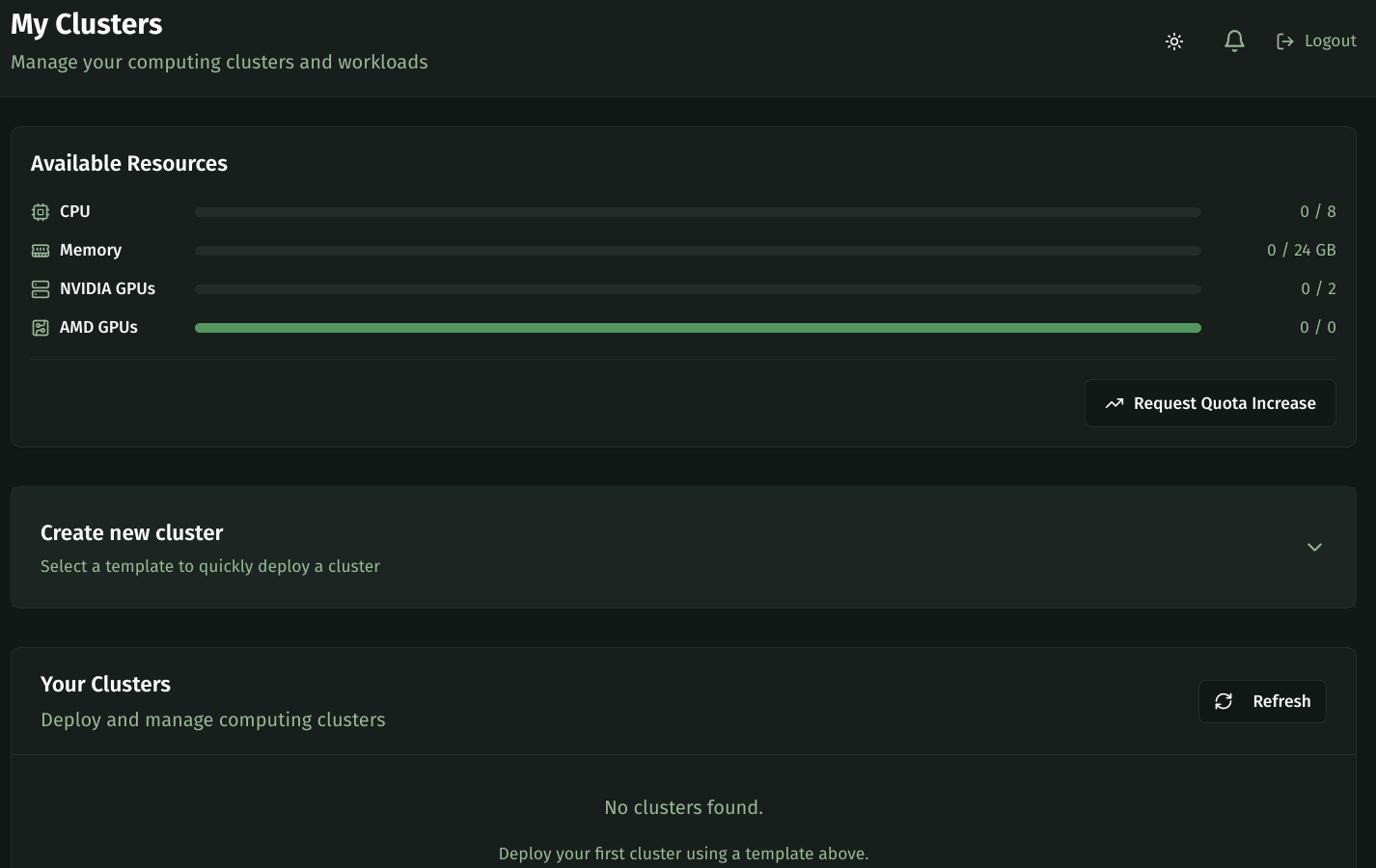Image resolution: width=1376 pixels, height=868 pixels.
Task: Click the My Clusters page title
Action: [x=87, y=24]
